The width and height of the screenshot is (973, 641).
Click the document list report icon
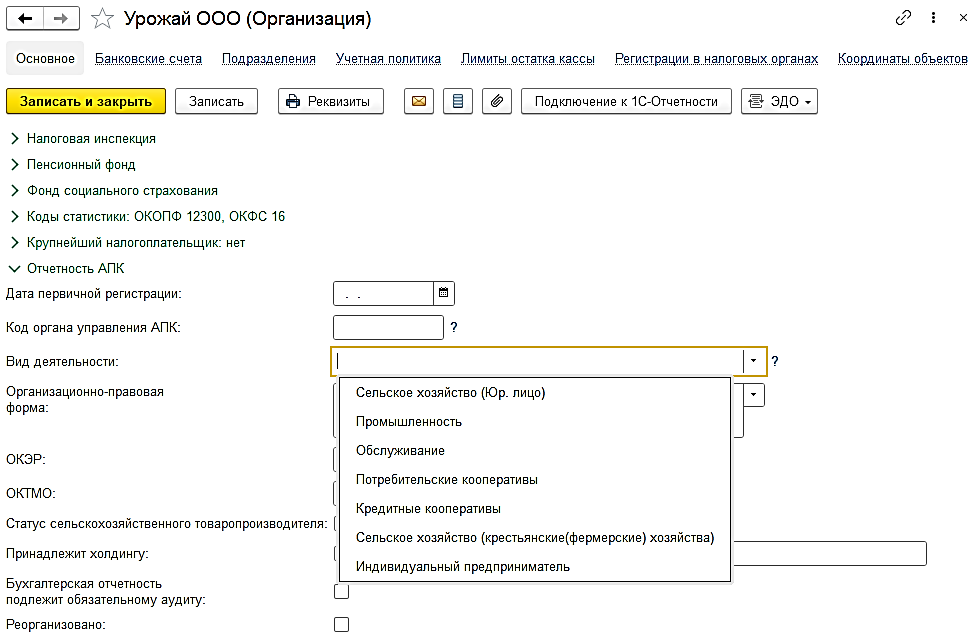click(x=457, y=101)
